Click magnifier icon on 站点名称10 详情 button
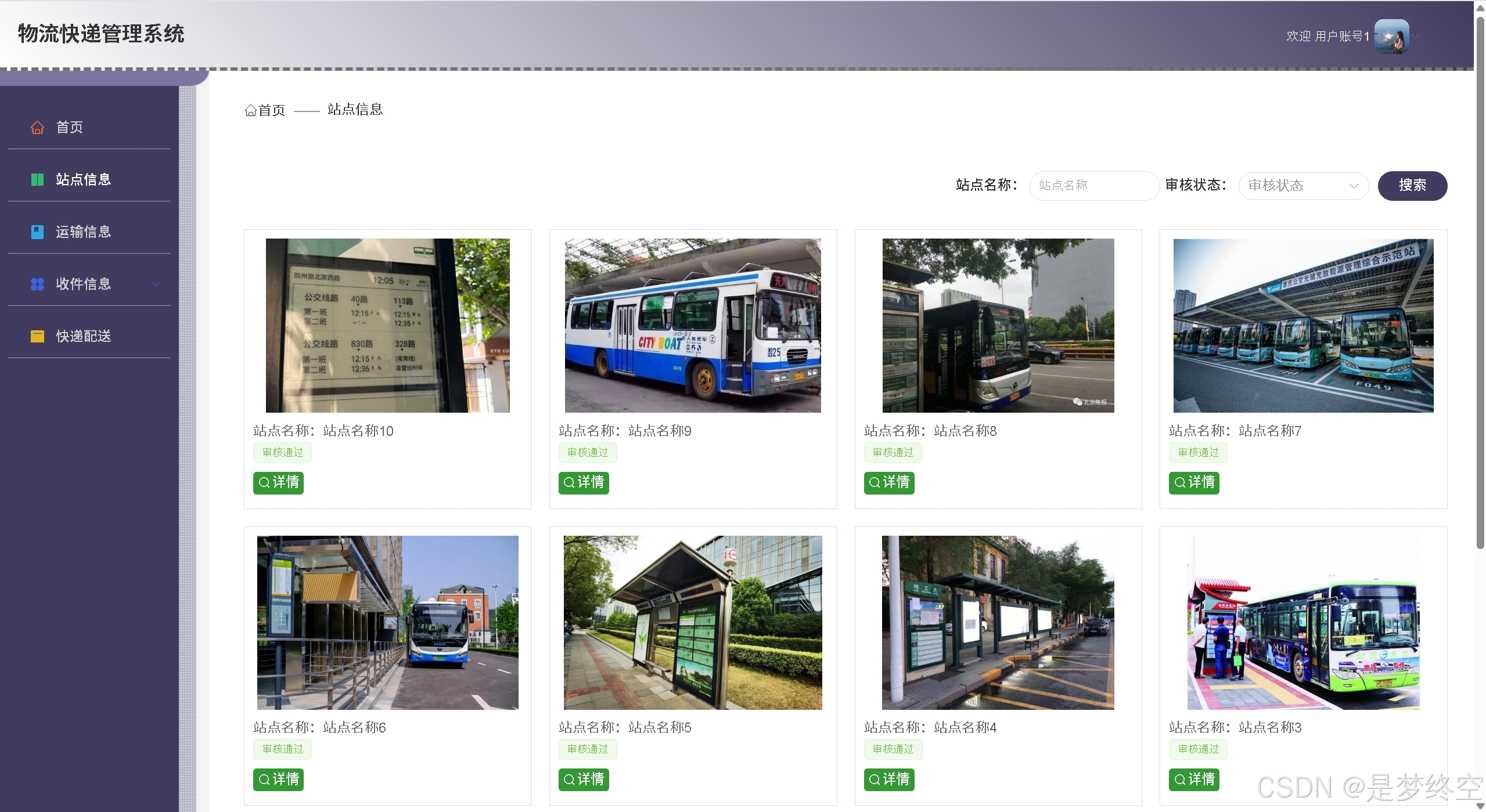Viewport: 1486px width, 812px height. pyautogui.click(x=264, y=483)
